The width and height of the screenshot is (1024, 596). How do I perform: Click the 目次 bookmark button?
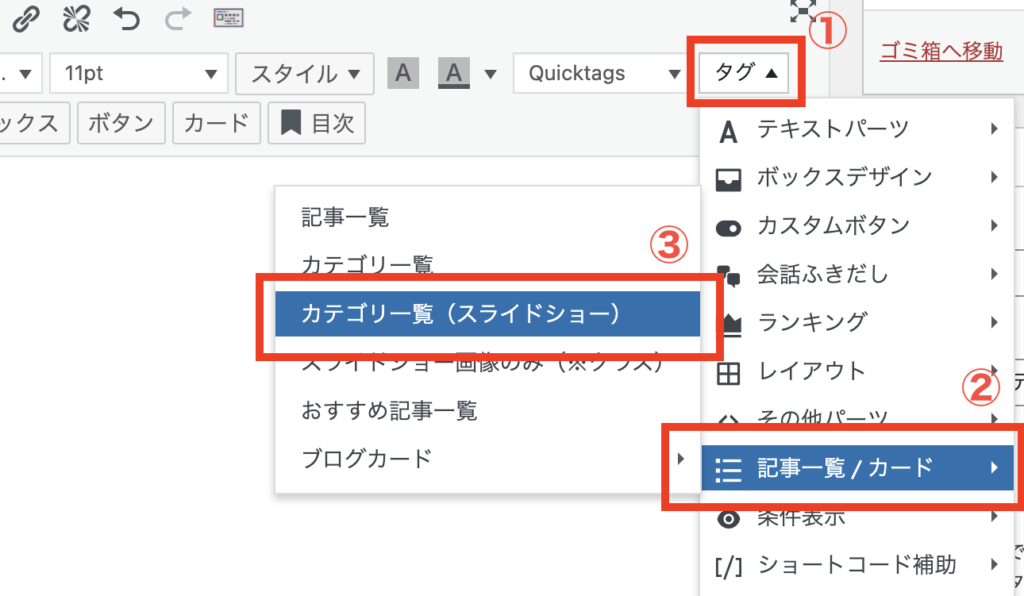[317, 124]
